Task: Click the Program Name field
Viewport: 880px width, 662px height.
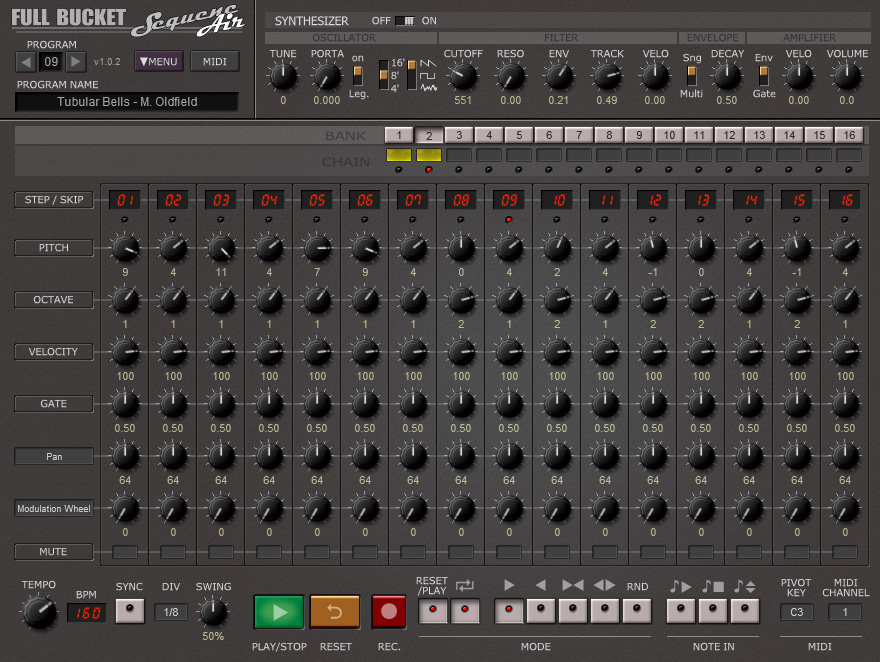Action: [x=127, y=102]
